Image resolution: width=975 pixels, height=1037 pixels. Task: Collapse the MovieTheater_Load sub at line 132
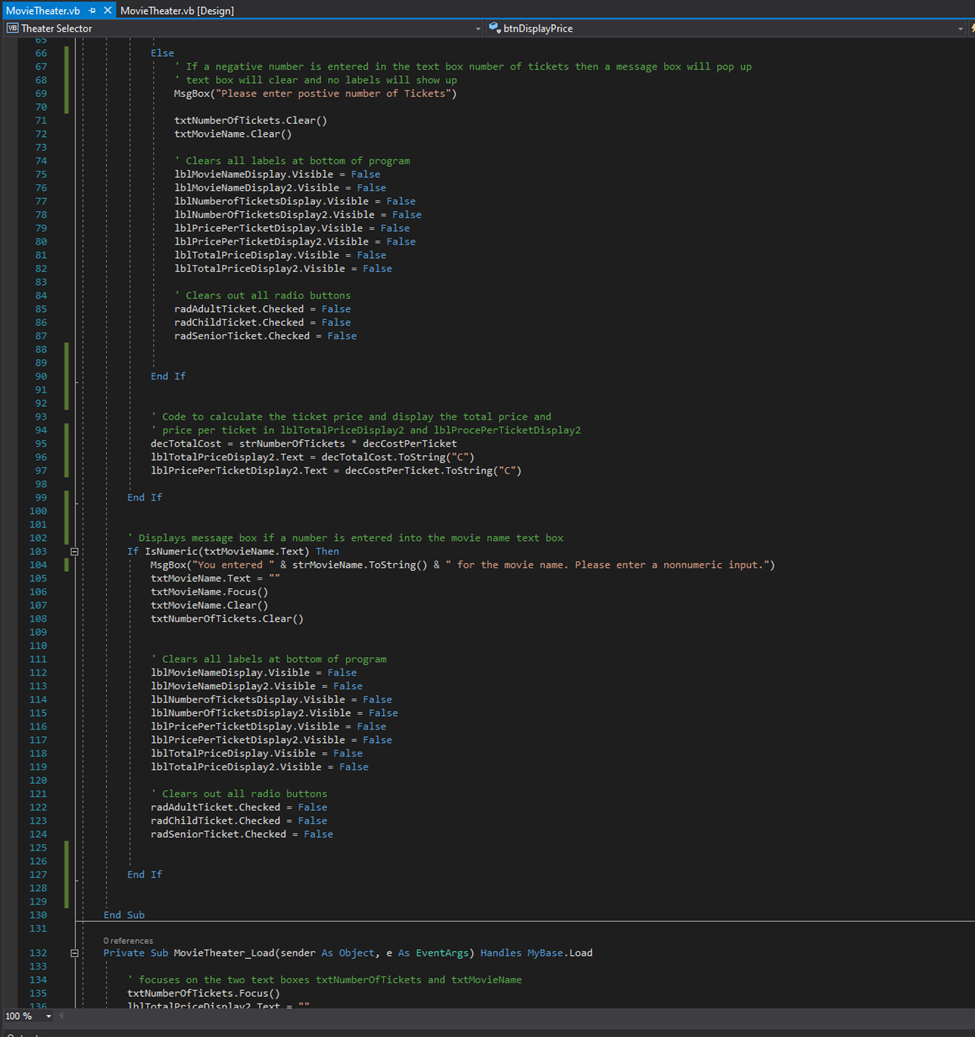(x=74, y=953)
